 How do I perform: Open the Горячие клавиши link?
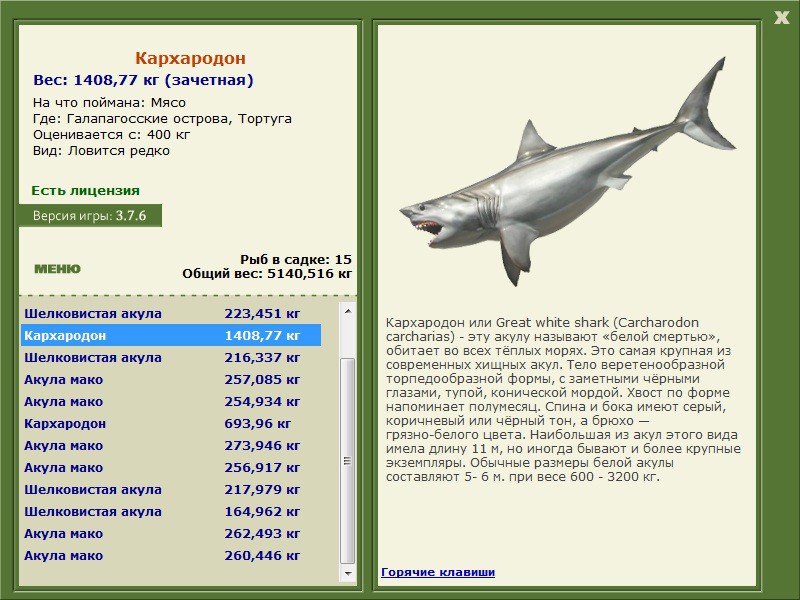(438, 572)
